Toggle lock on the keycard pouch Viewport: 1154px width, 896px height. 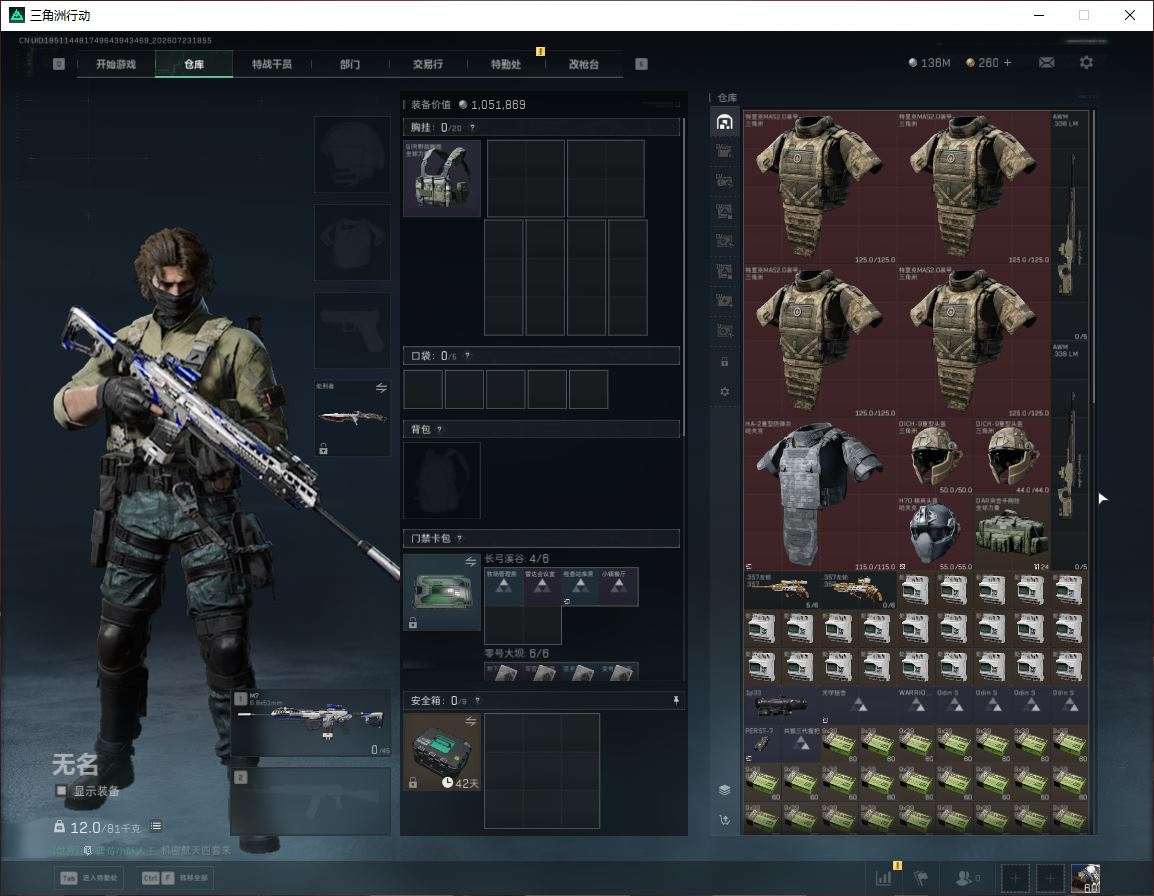click(x=413, y=623)
